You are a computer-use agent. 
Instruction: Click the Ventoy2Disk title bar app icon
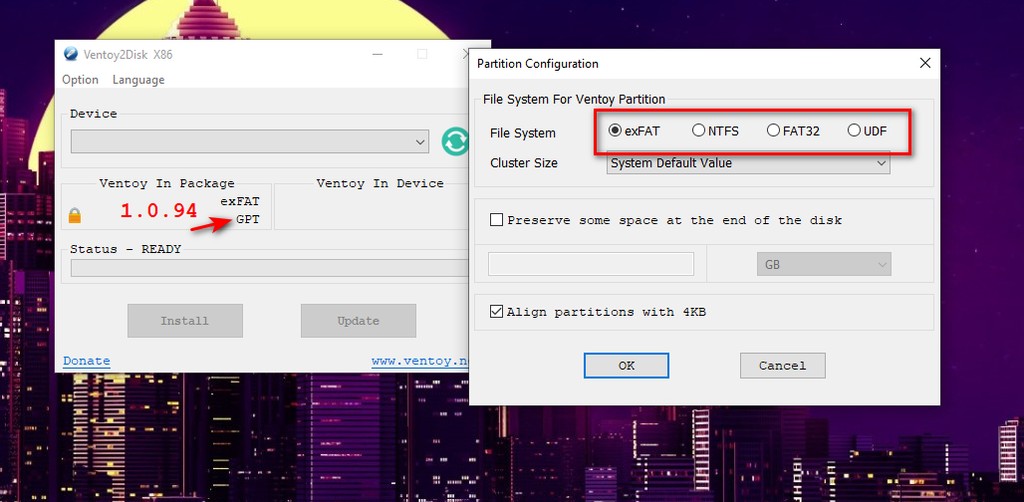[x=71, y=54]
